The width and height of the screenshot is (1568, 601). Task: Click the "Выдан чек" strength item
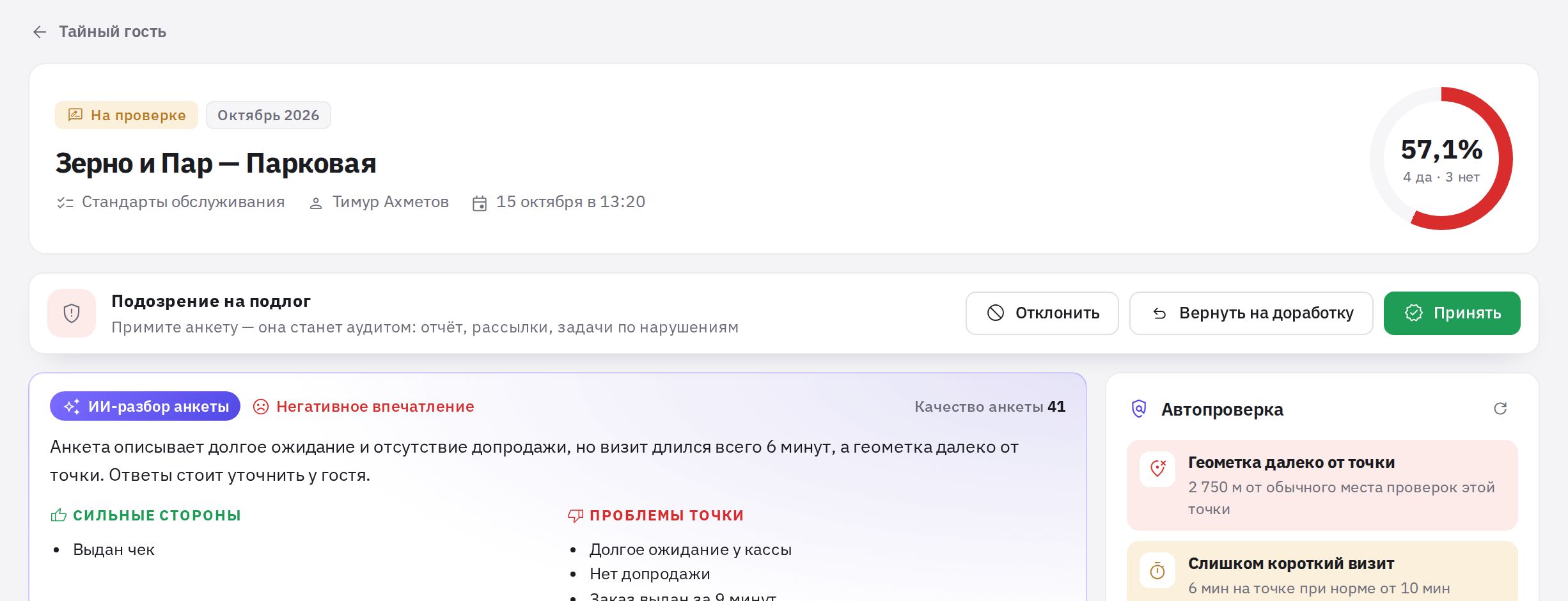click(114, 550)
